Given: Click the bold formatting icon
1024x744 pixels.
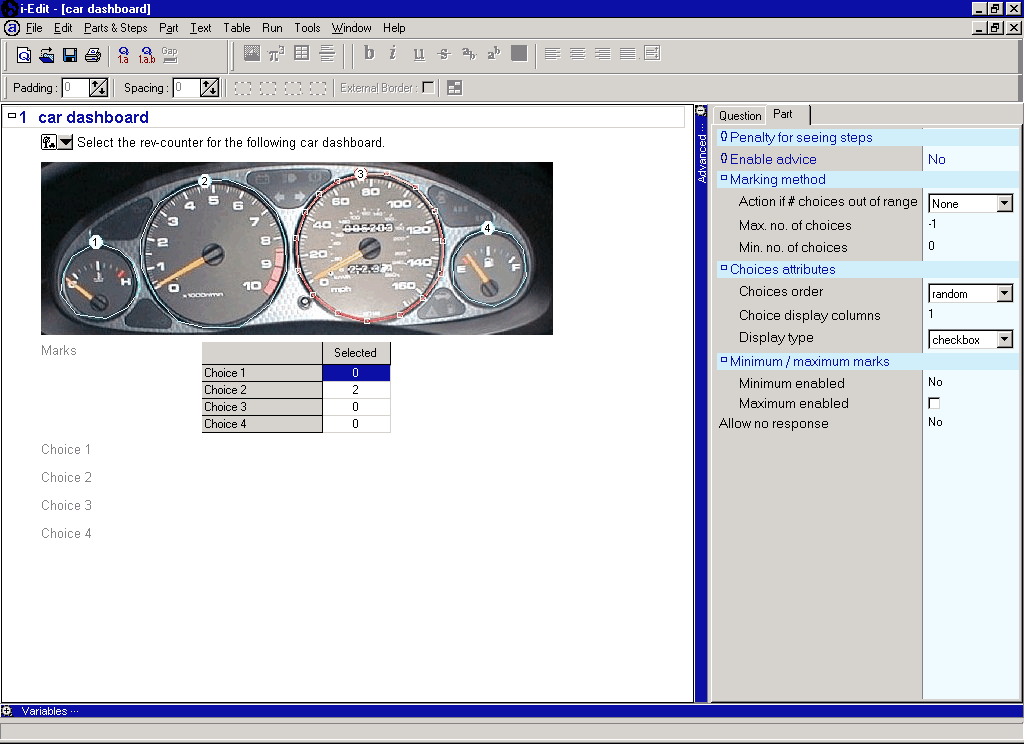Looking at the screenshot, I should click(369, 54).
